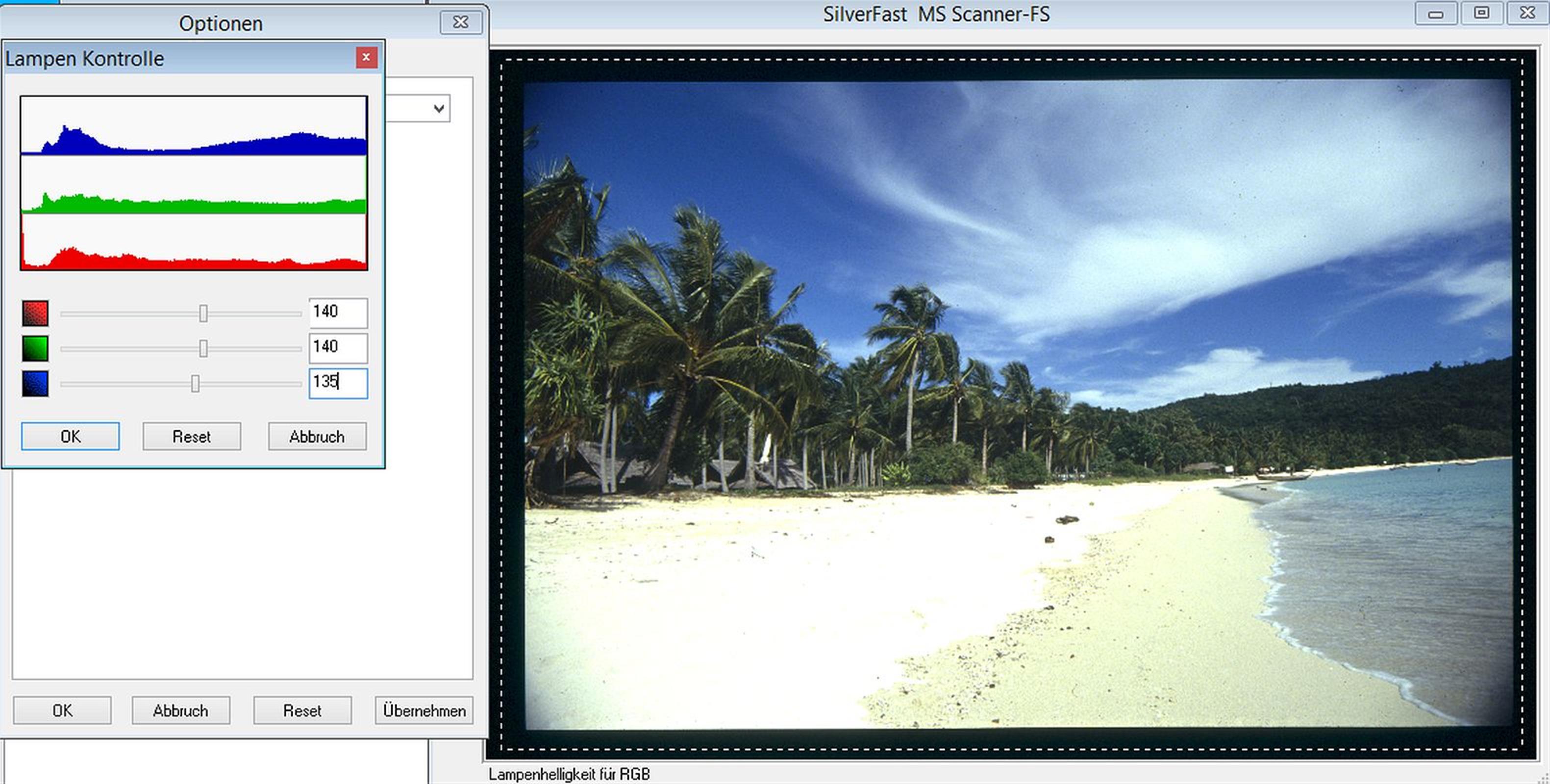Click Abbruch at bottom of Optionen window
Viewport: 1550px width, 784px height.
click(x=180, y=710)
